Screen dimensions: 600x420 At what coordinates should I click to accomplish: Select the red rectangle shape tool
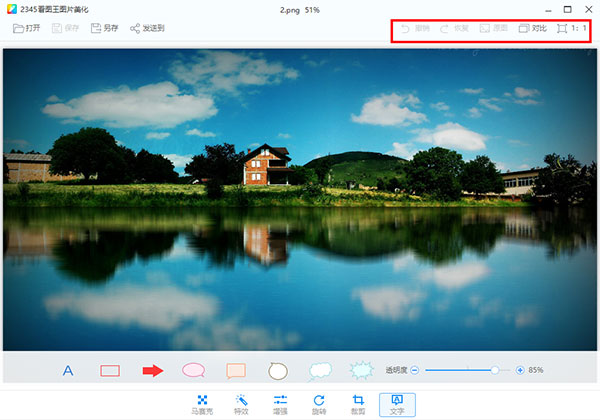(x=110, y=370)
